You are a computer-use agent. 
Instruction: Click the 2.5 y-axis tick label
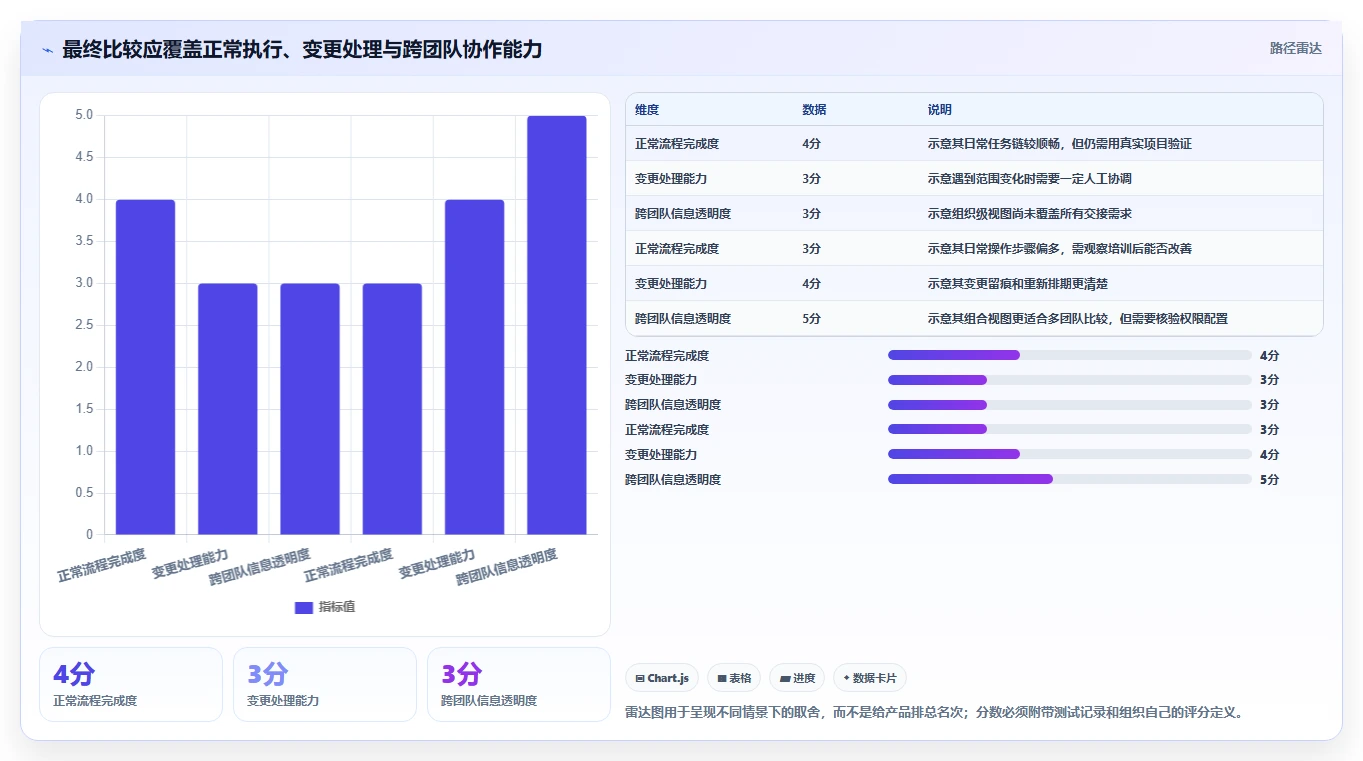click(x=84, y=325)
